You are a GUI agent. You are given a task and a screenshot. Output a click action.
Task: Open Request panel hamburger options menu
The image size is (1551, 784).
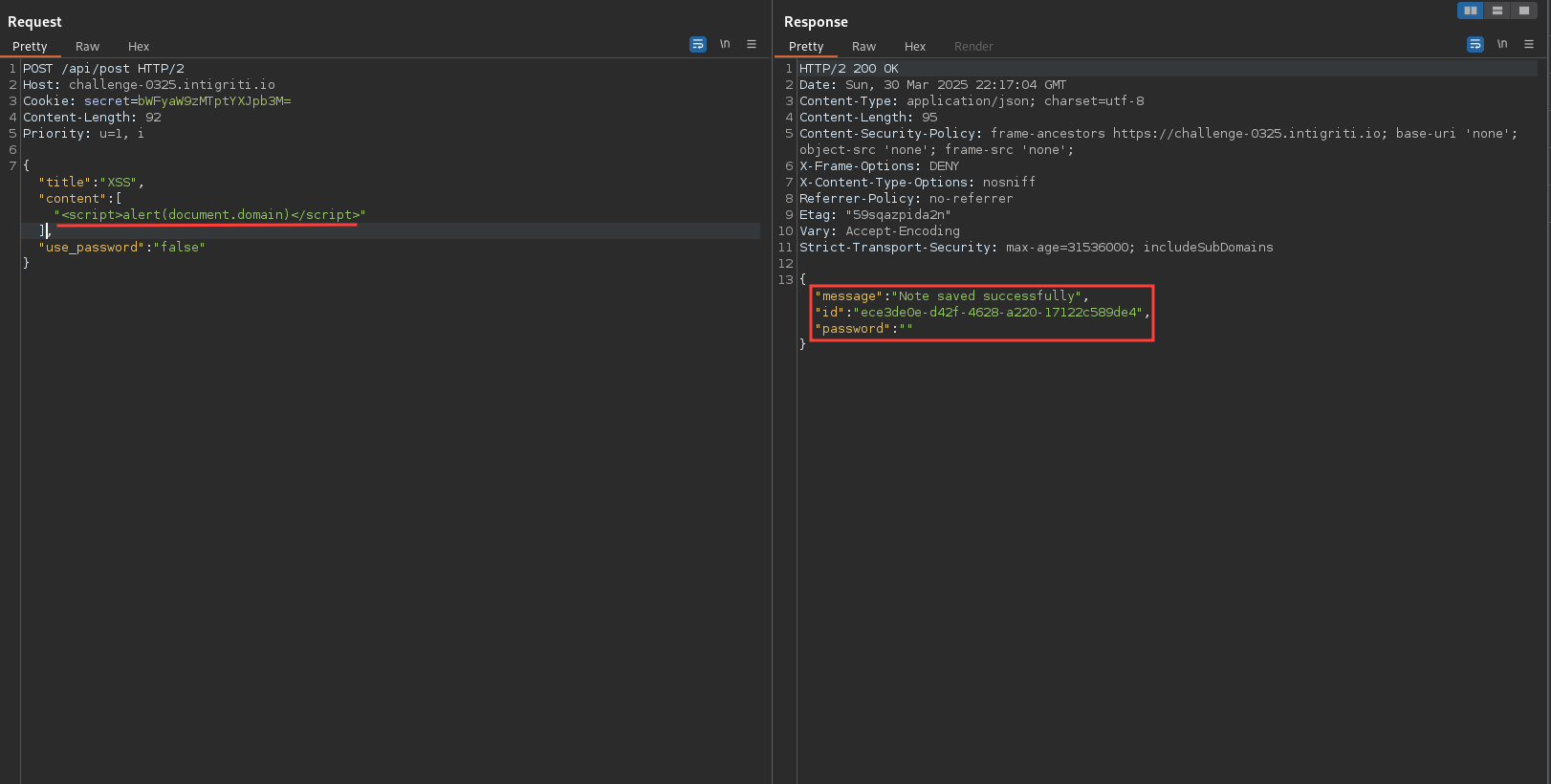pos(752,44)
